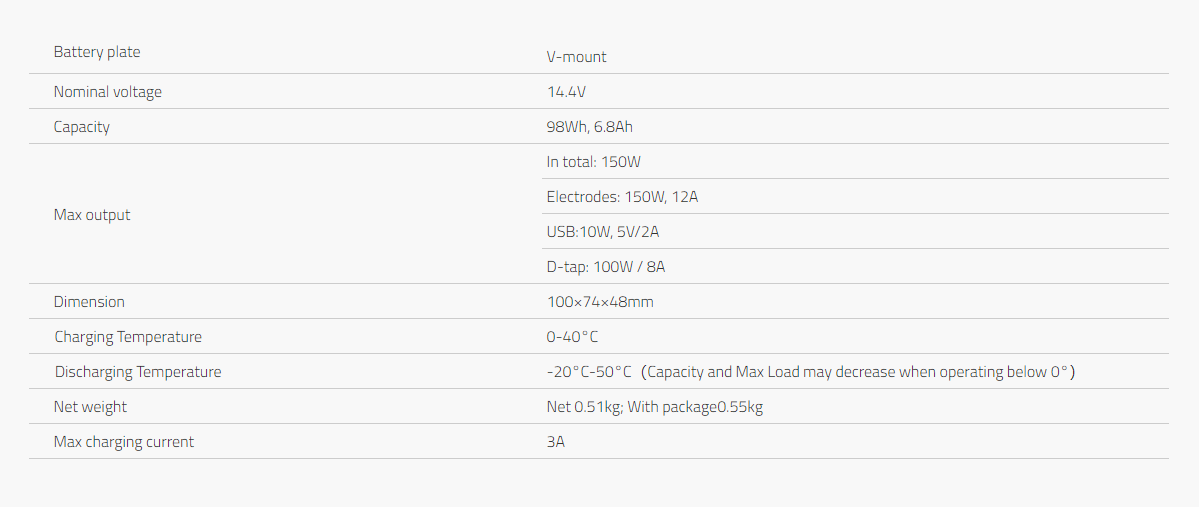
Task: Click the Max output label
Action: [92, 215]
